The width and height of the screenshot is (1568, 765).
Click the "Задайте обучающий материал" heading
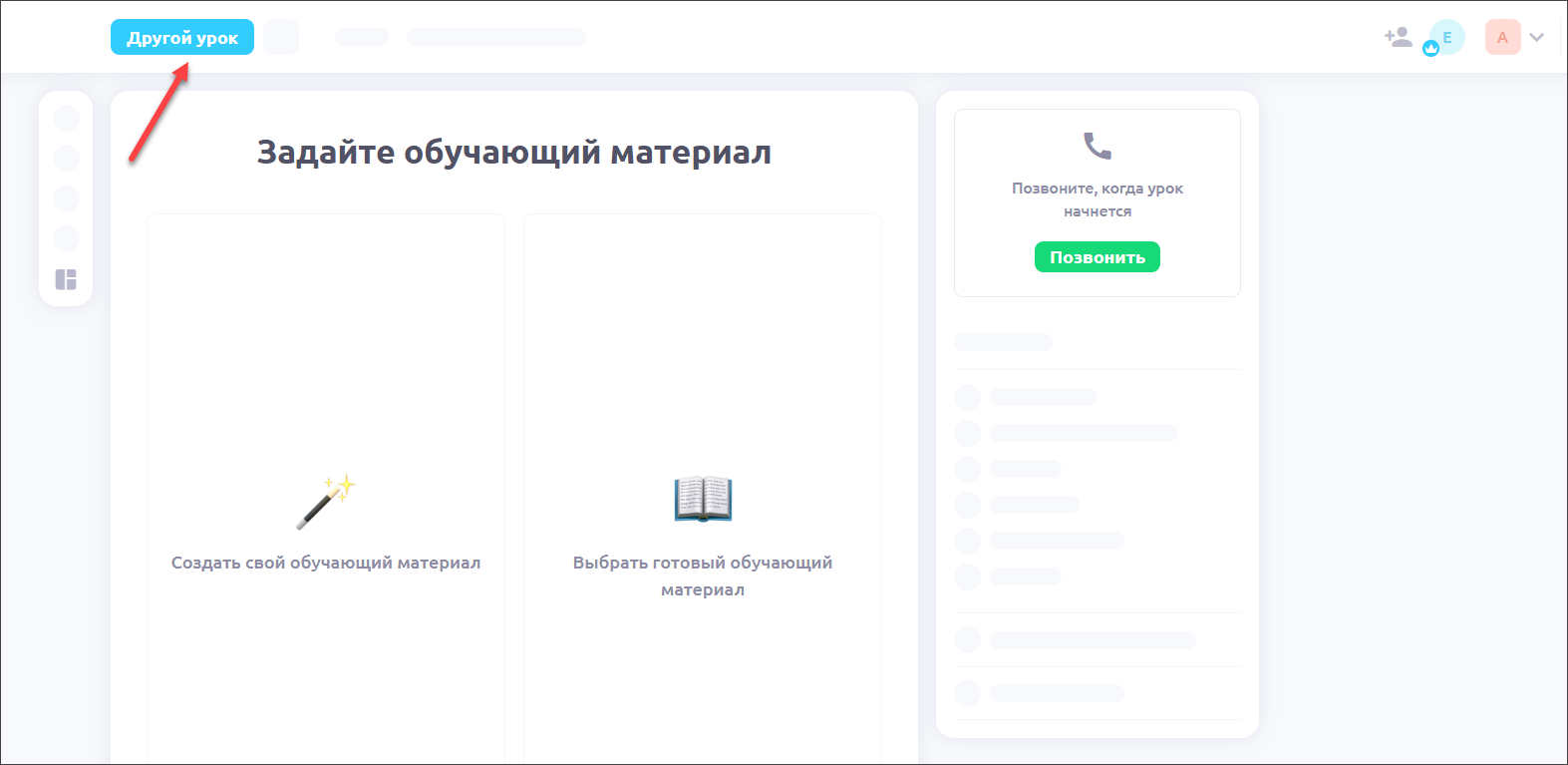click(513, 153)
